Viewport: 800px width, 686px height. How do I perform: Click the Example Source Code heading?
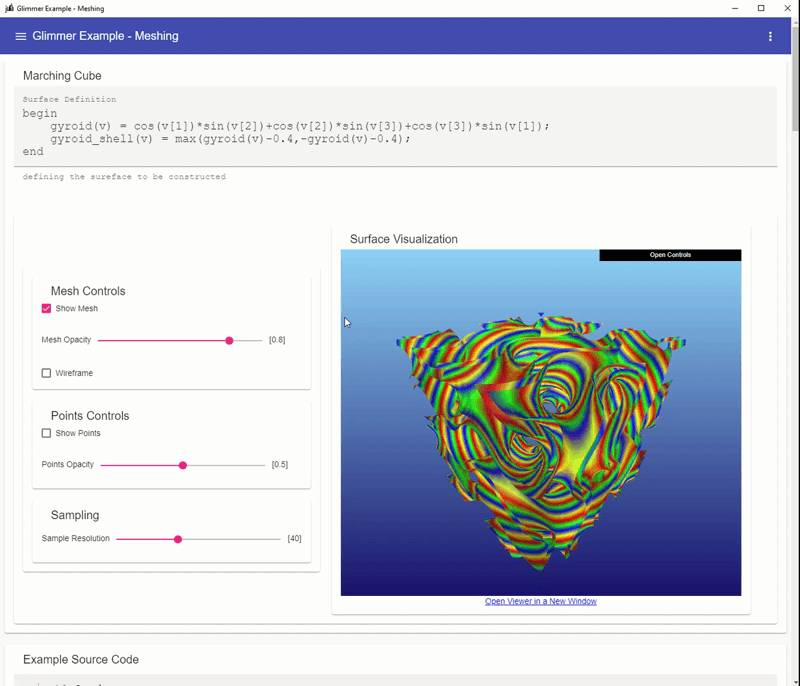(81, 660)
